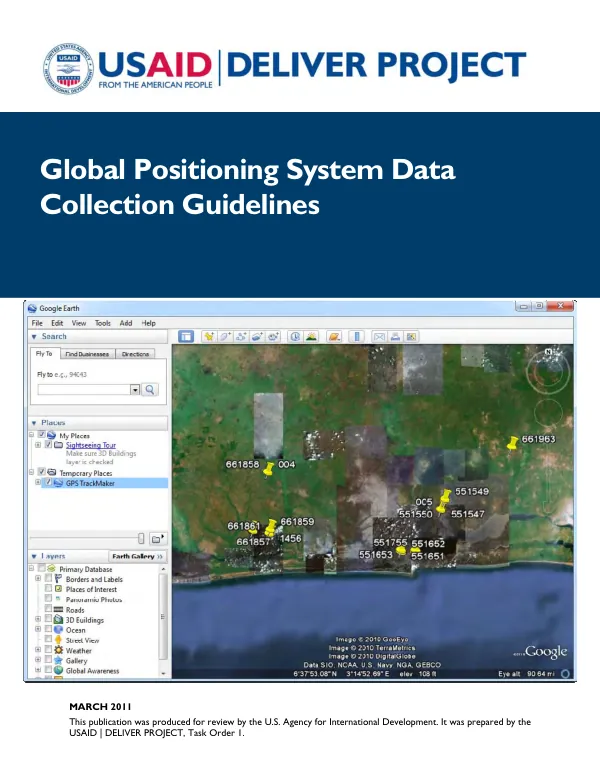Click the Add Image Overlay toolbar icon
600x777 pixels.
tap(257, 336)
